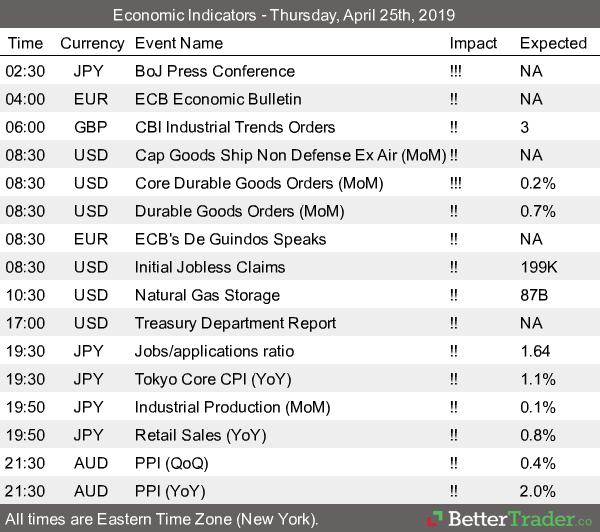Select the BoJ Press Conference row

[x=215, y=71]
